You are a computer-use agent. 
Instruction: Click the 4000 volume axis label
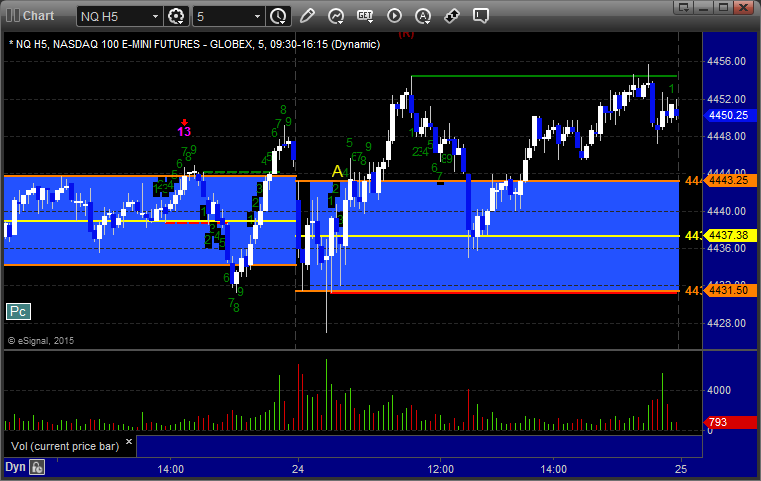pyautogui.click(x=719, y=390)
